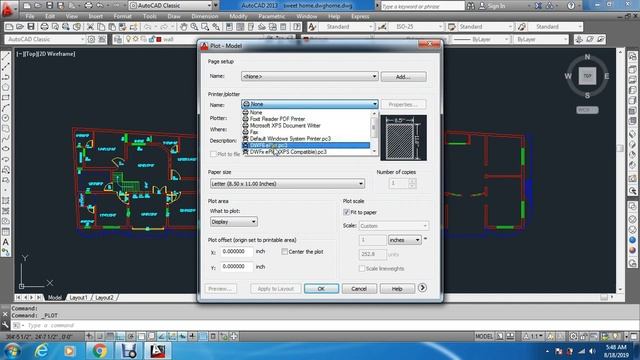Viewport: 640px width, 360px height.
Task: Click Cancel in the Plot dialog
Action: [359, 289]
